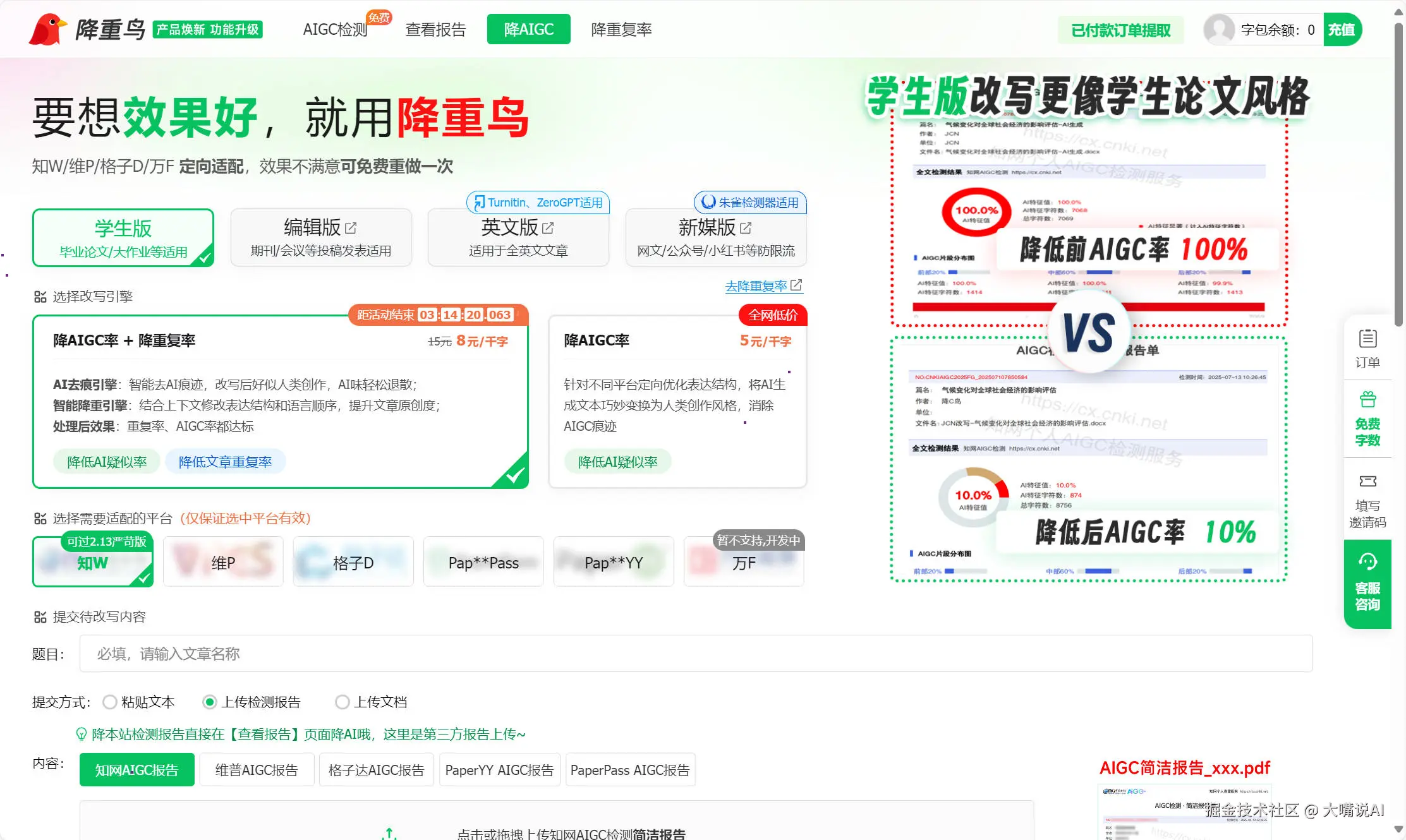Click external link icon beside 编辑版
This screenshot has height=840, width=1406.
[351, 227]
